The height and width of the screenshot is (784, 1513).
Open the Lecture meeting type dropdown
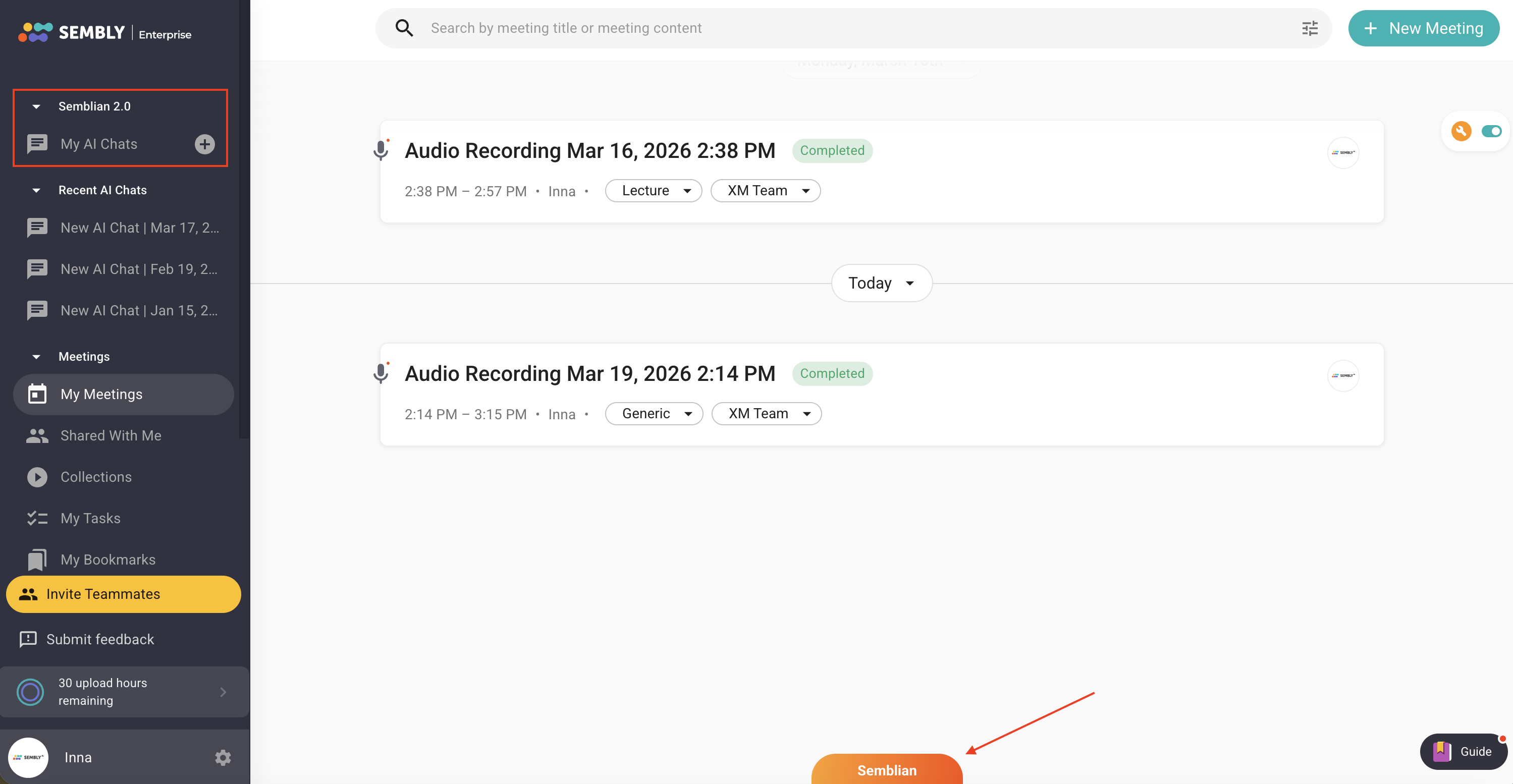[x=653, y=191]
